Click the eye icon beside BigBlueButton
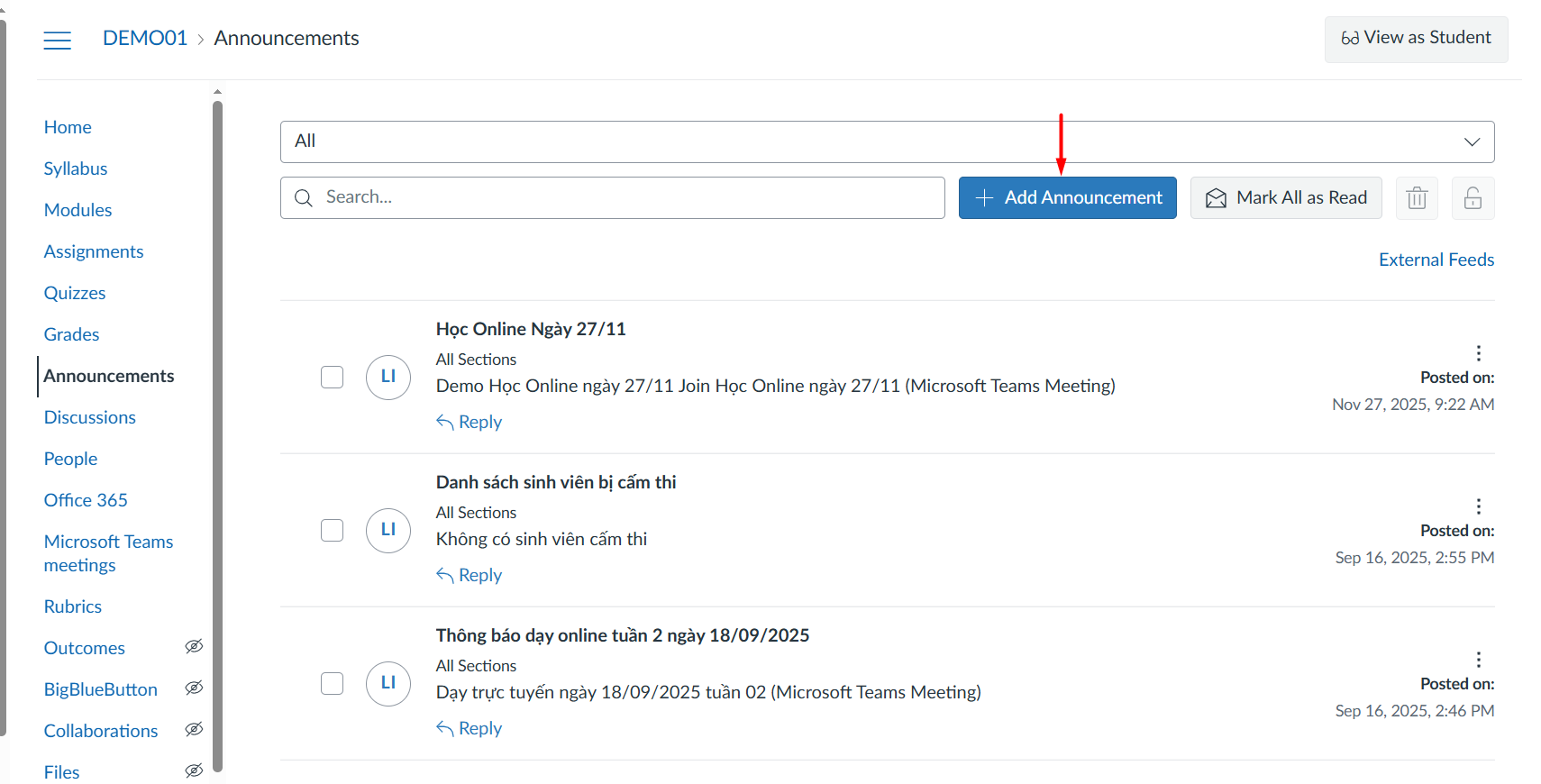This screenshot has height=784, width=1541. 194,688
